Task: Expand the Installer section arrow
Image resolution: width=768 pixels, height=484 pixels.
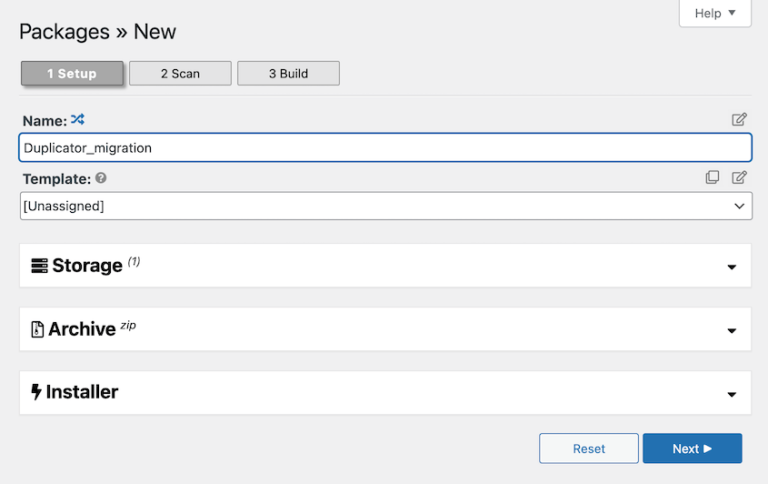Action: [x=731, y=394]
